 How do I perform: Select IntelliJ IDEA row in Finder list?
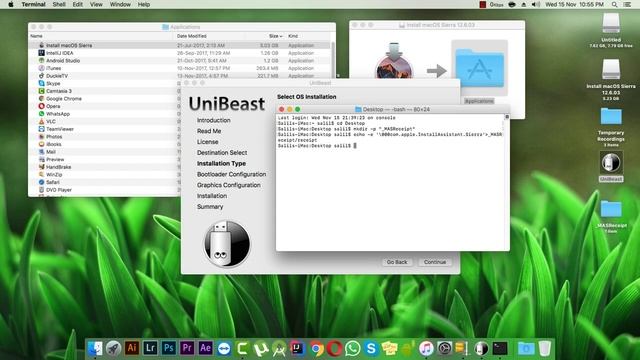180,53
